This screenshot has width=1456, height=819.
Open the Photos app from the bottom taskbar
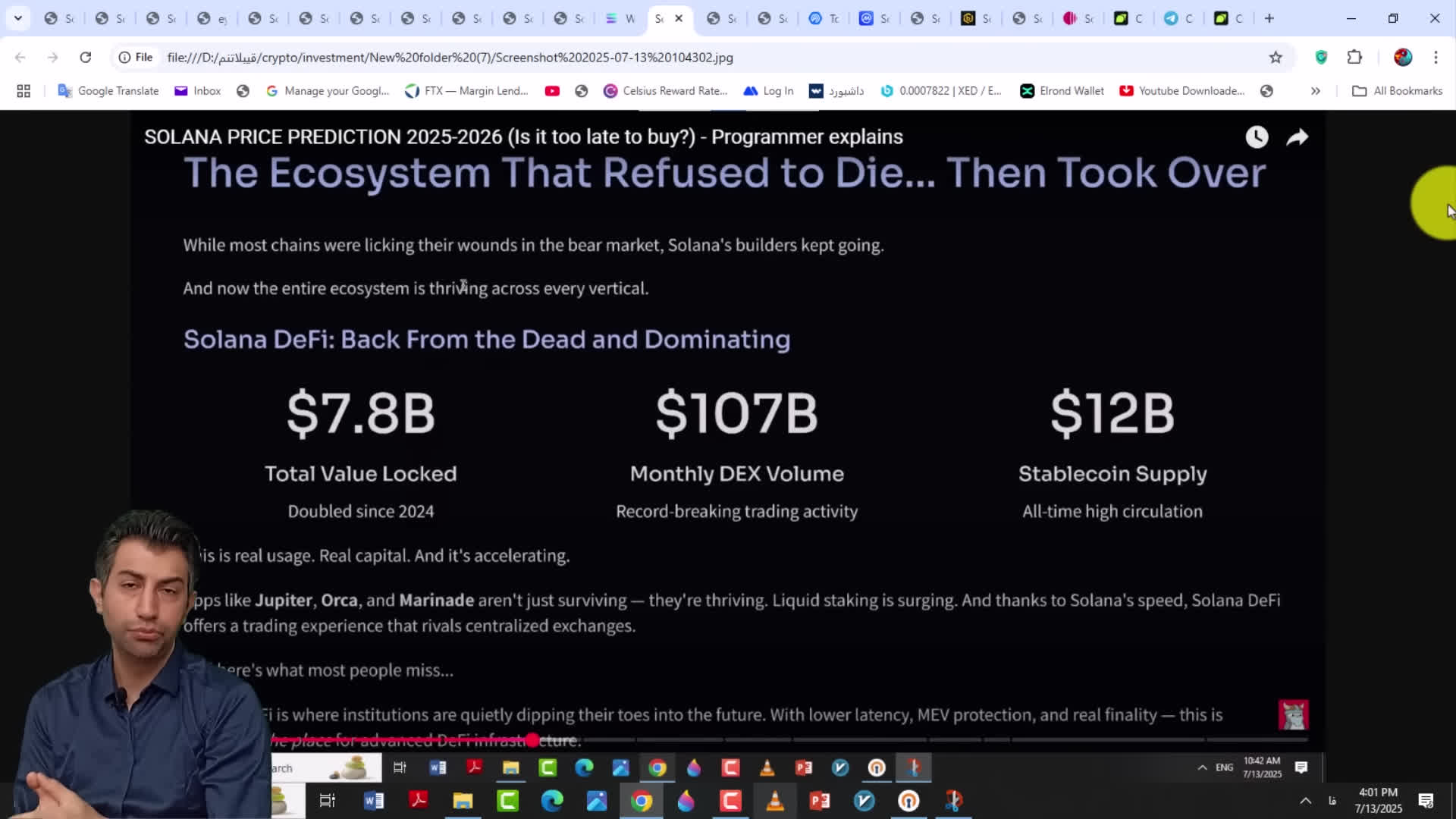[x=597, y=801]
